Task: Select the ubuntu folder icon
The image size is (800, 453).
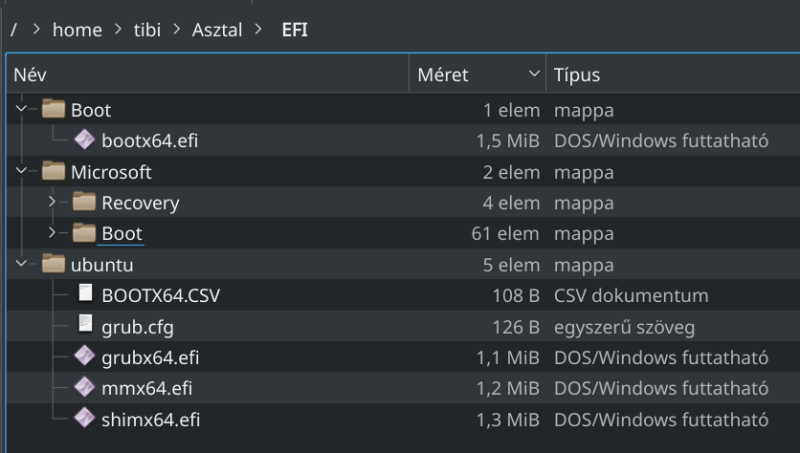Action: click(53, 264)
